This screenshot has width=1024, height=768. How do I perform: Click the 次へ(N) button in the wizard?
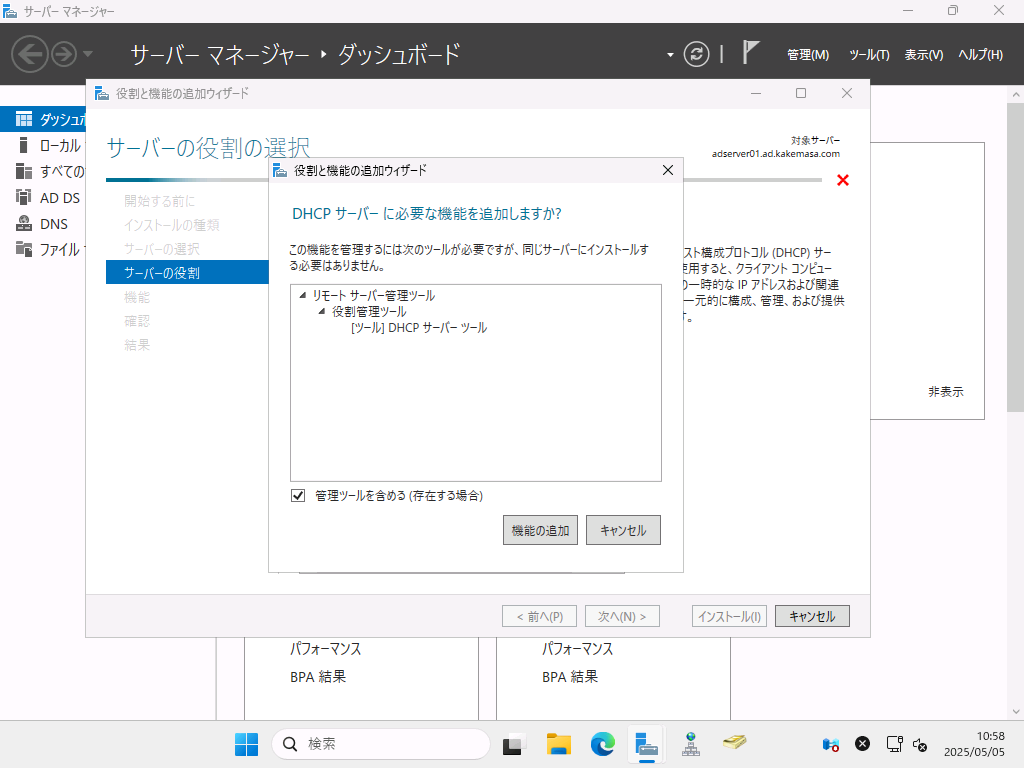tap(622, 616)
